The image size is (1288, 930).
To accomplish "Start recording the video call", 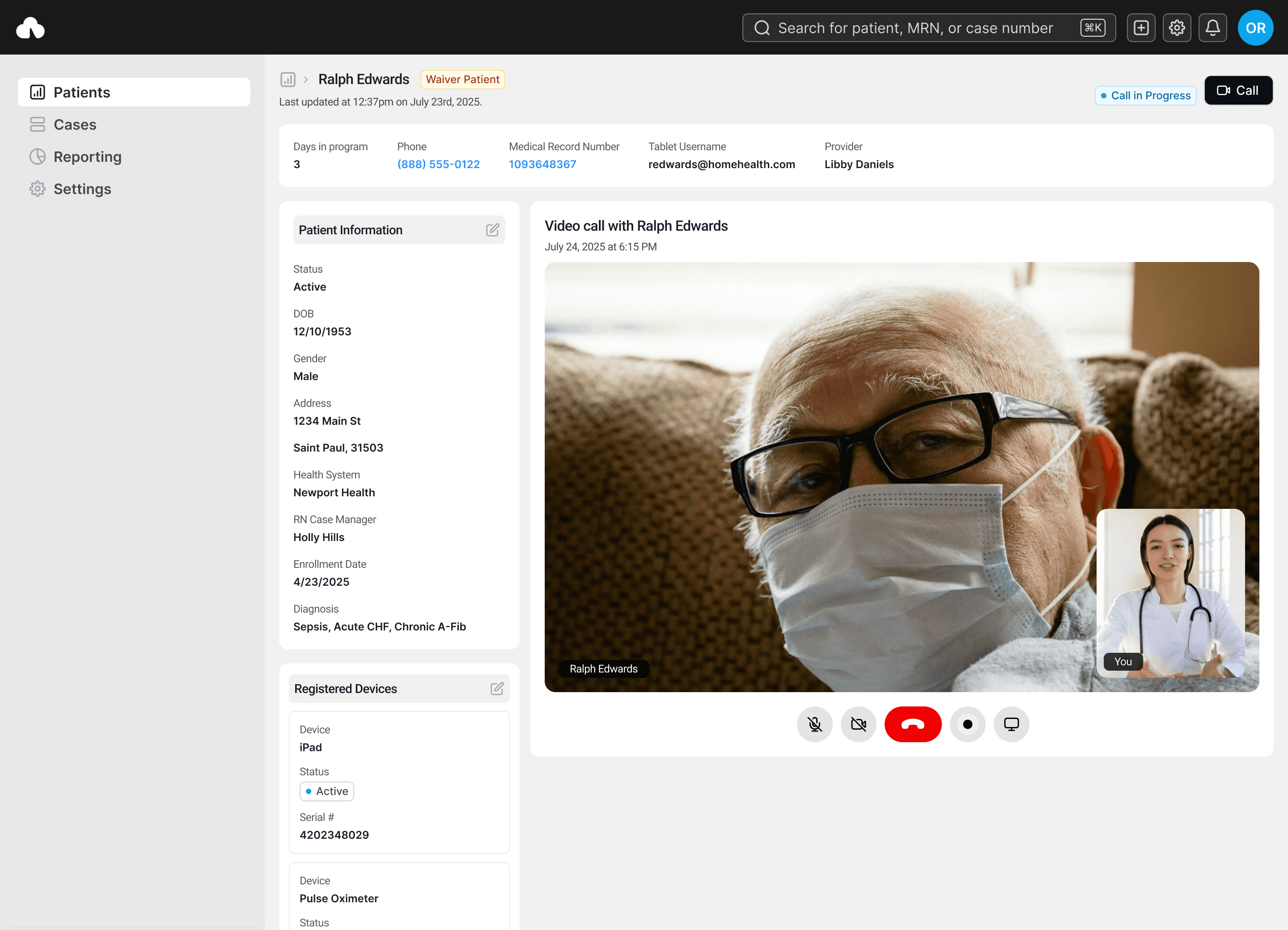I will coord(967,724).
